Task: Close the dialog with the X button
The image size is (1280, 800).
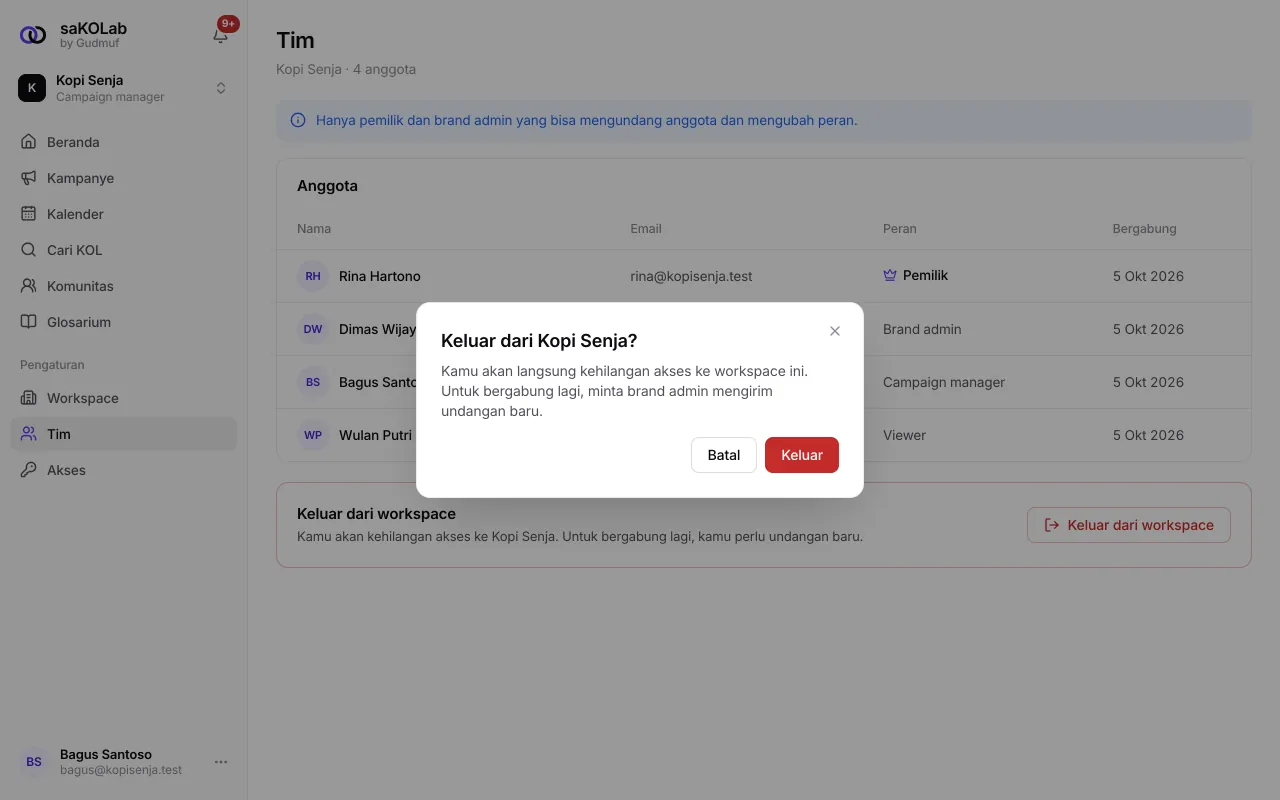Action: 835,331
